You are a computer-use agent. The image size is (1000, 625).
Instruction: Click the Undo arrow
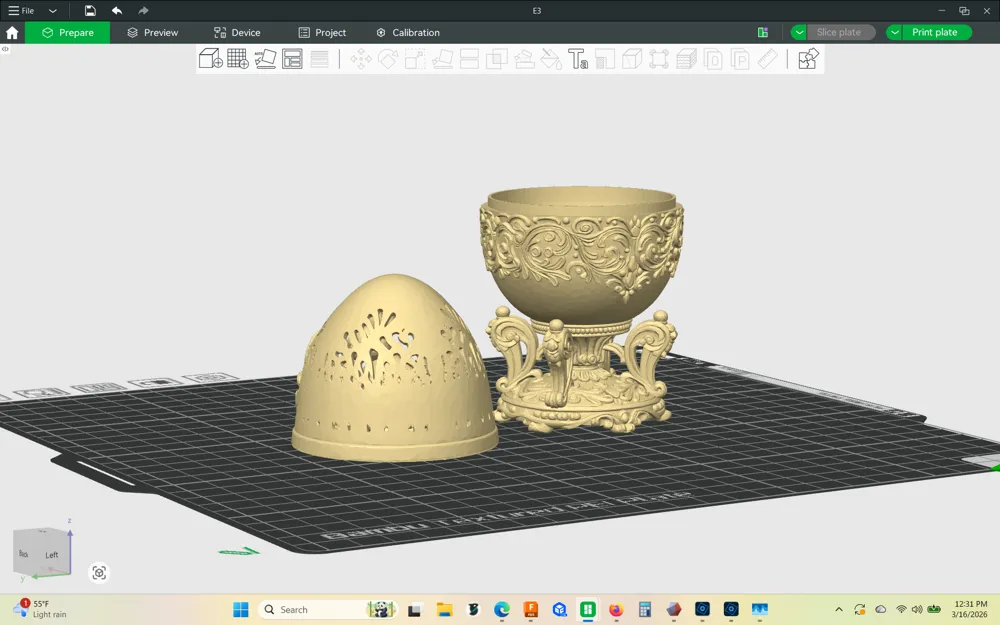point(117,10)
